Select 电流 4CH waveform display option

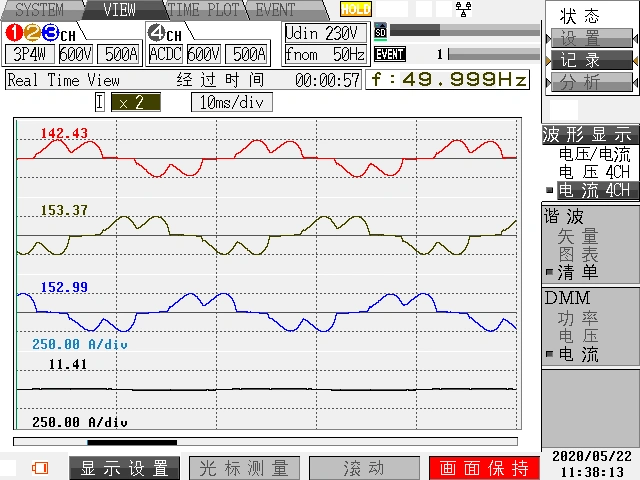[594, 190]
